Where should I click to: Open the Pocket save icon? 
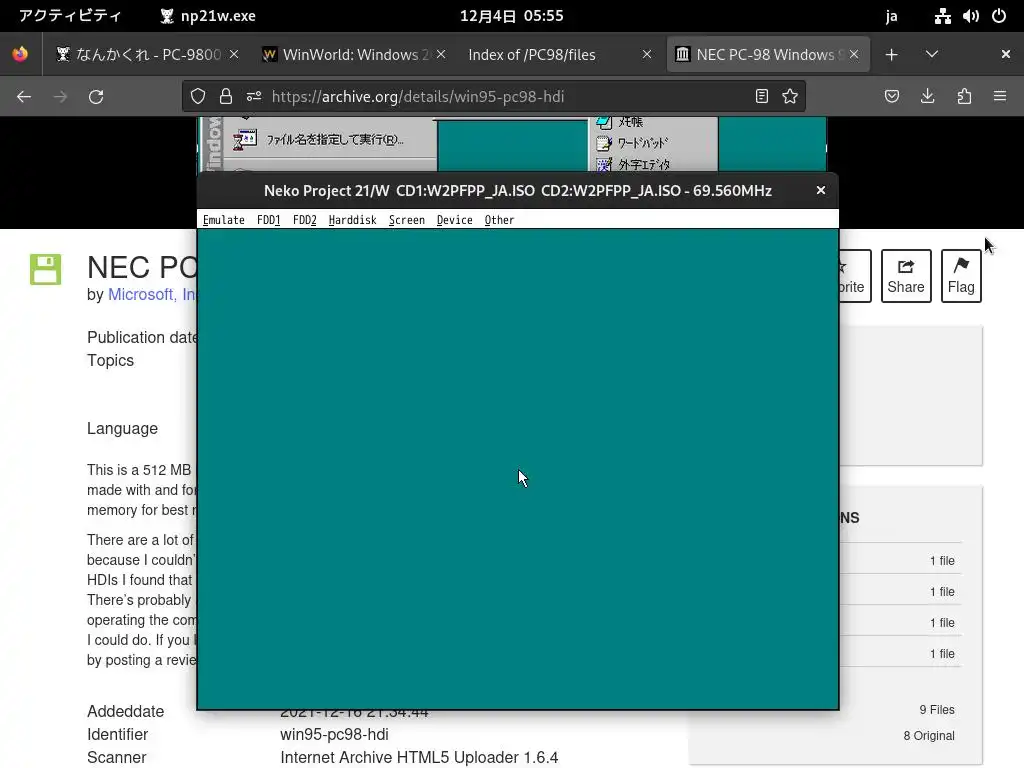pos(891,97)
